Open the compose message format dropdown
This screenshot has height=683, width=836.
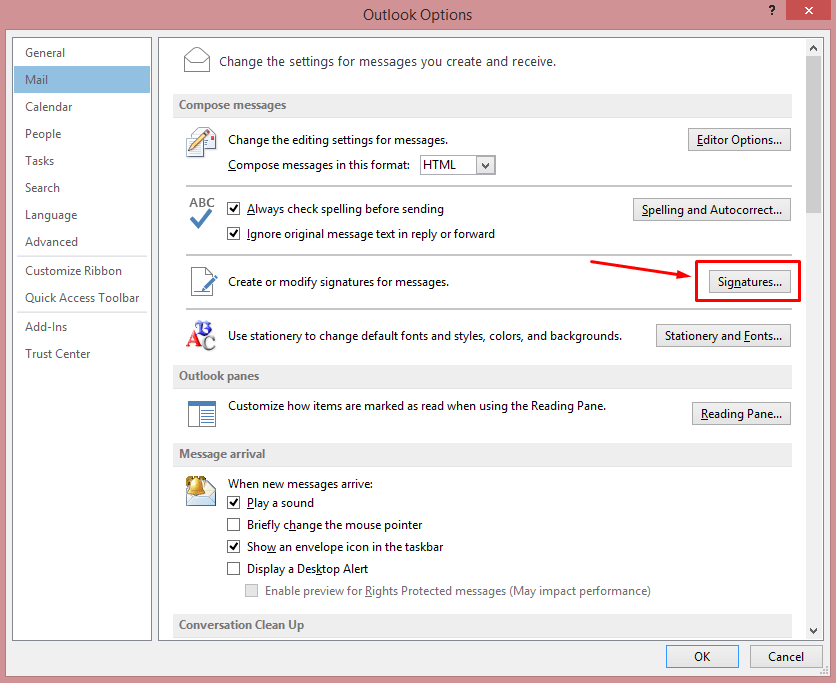click(x=486, y=165)
